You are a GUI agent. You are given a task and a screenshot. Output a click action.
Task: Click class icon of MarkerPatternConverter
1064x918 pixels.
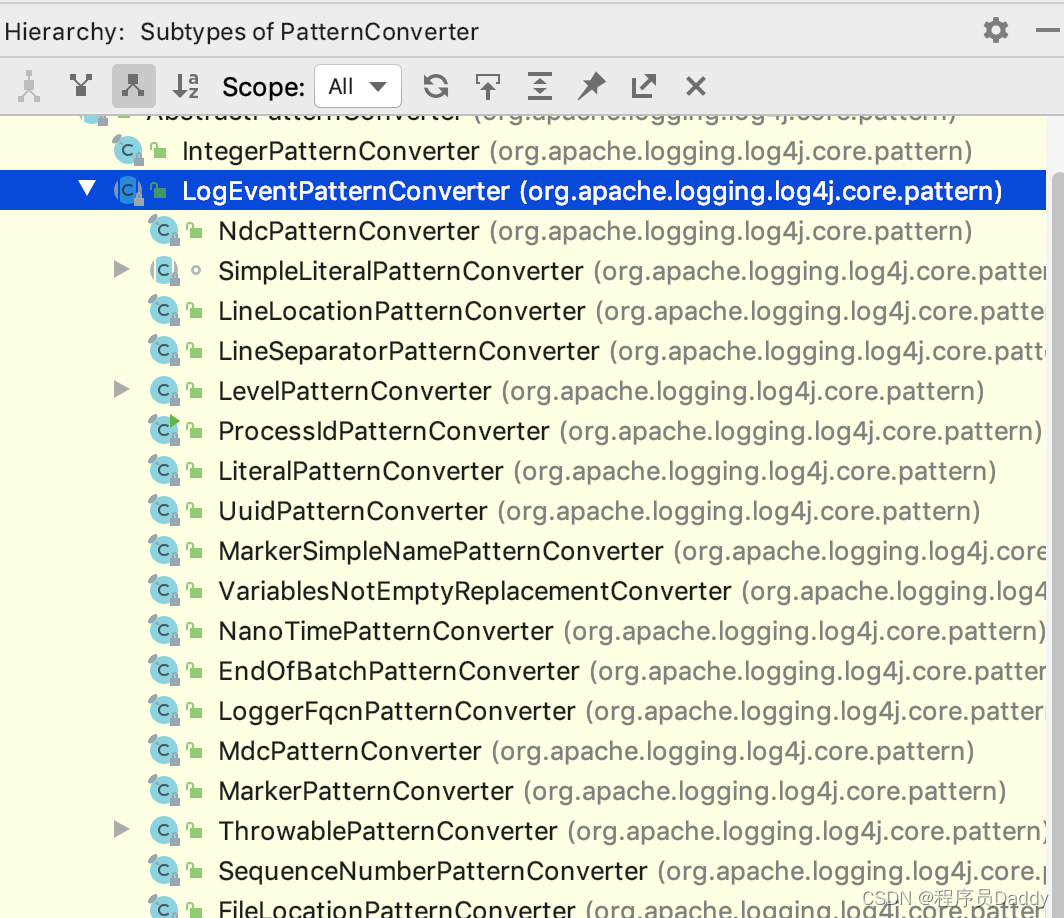[164, 791]
